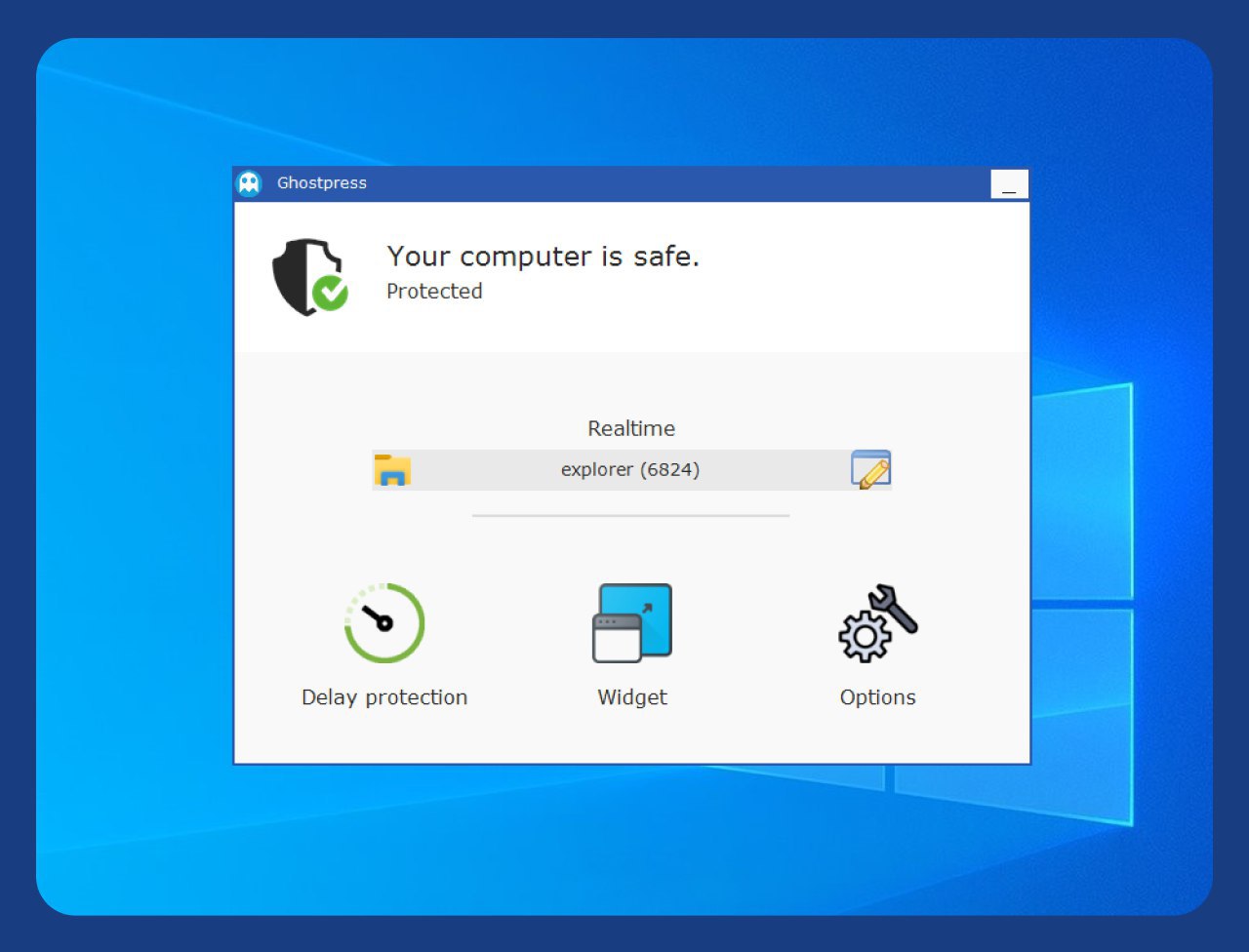
Task: Minimize the Ghostpress window
Action: (x=1009, y=184)
